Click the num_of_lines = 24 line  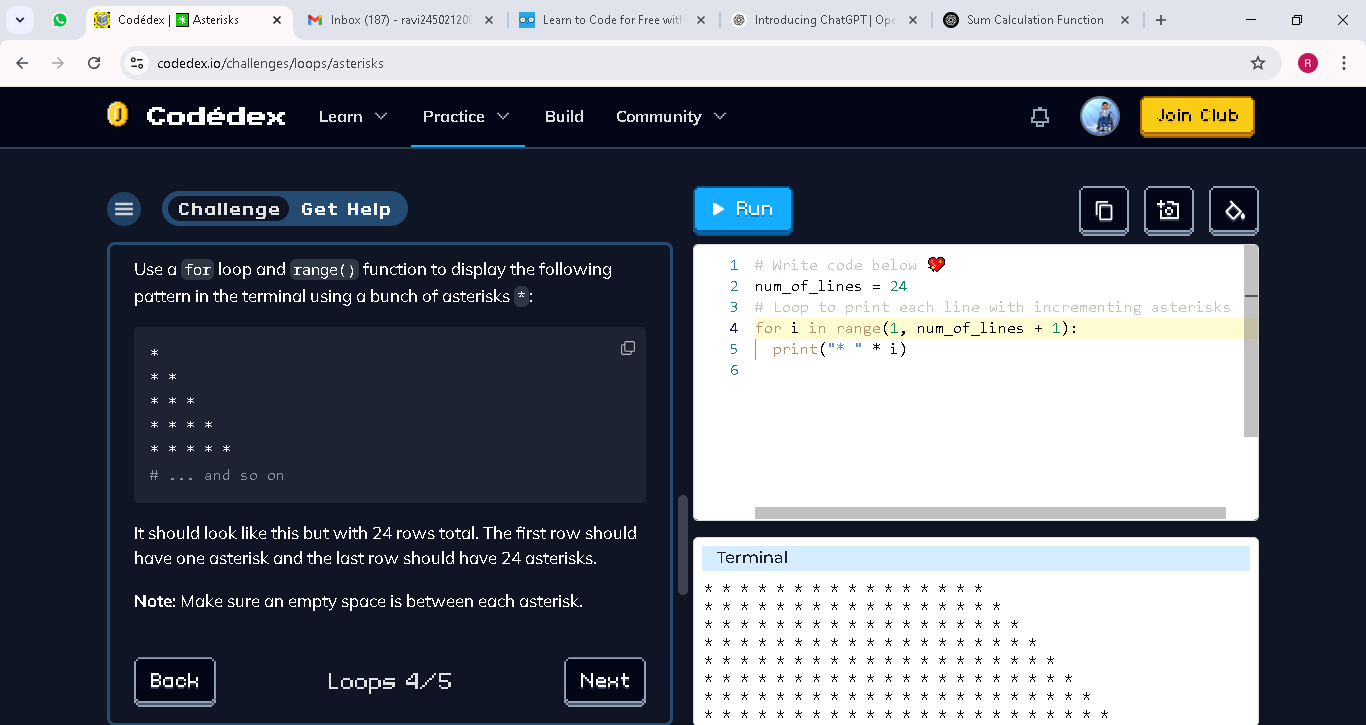pos(831,286)
